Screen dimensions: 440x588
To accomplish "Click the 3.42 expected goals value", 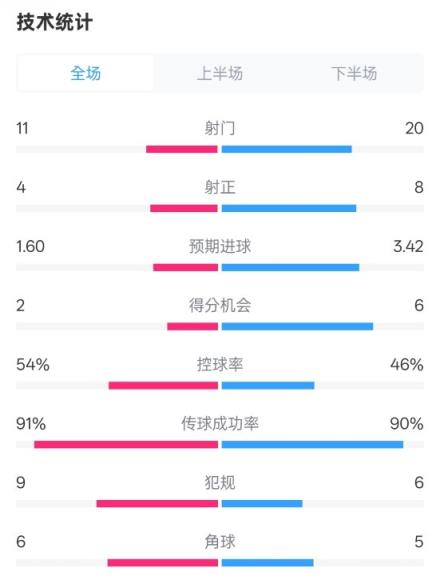I will [x=408, y=246].
